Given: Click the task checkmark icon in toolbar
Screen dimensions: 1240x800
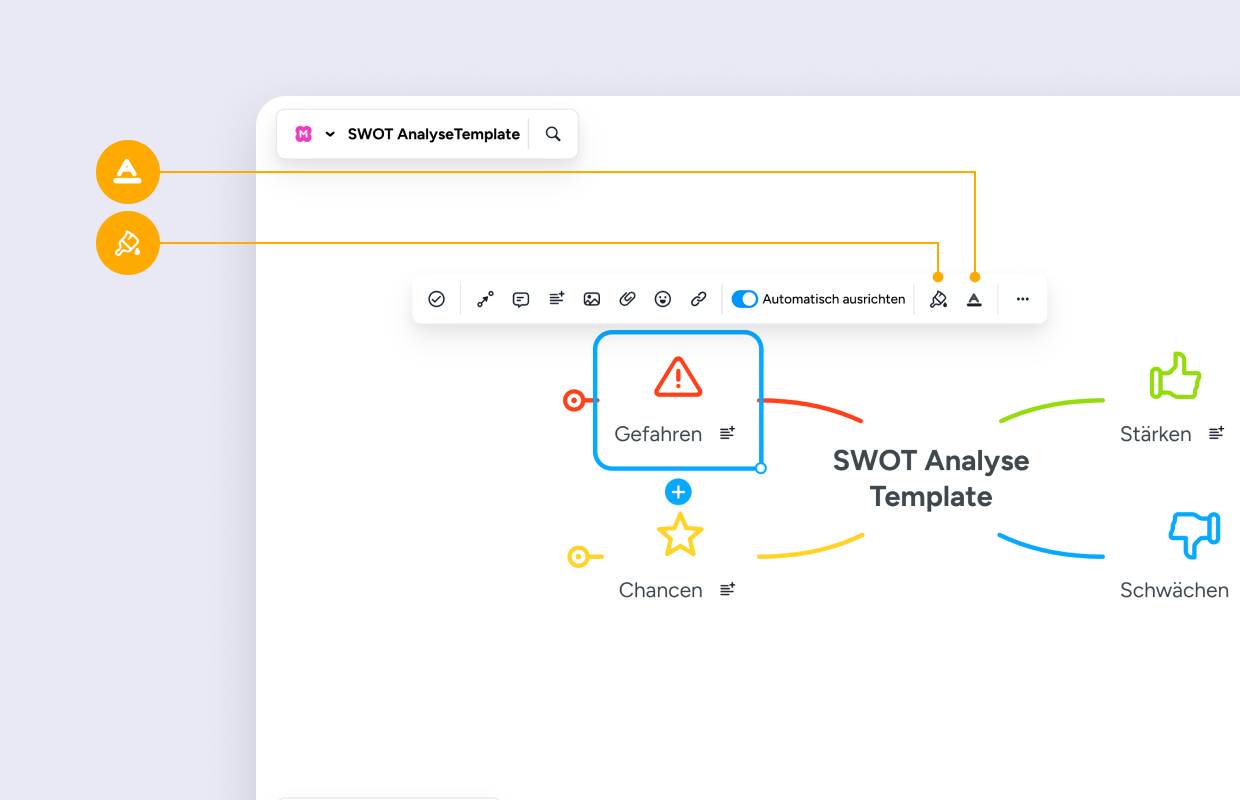Looking at the screenshot, I should tap(436, 299).
